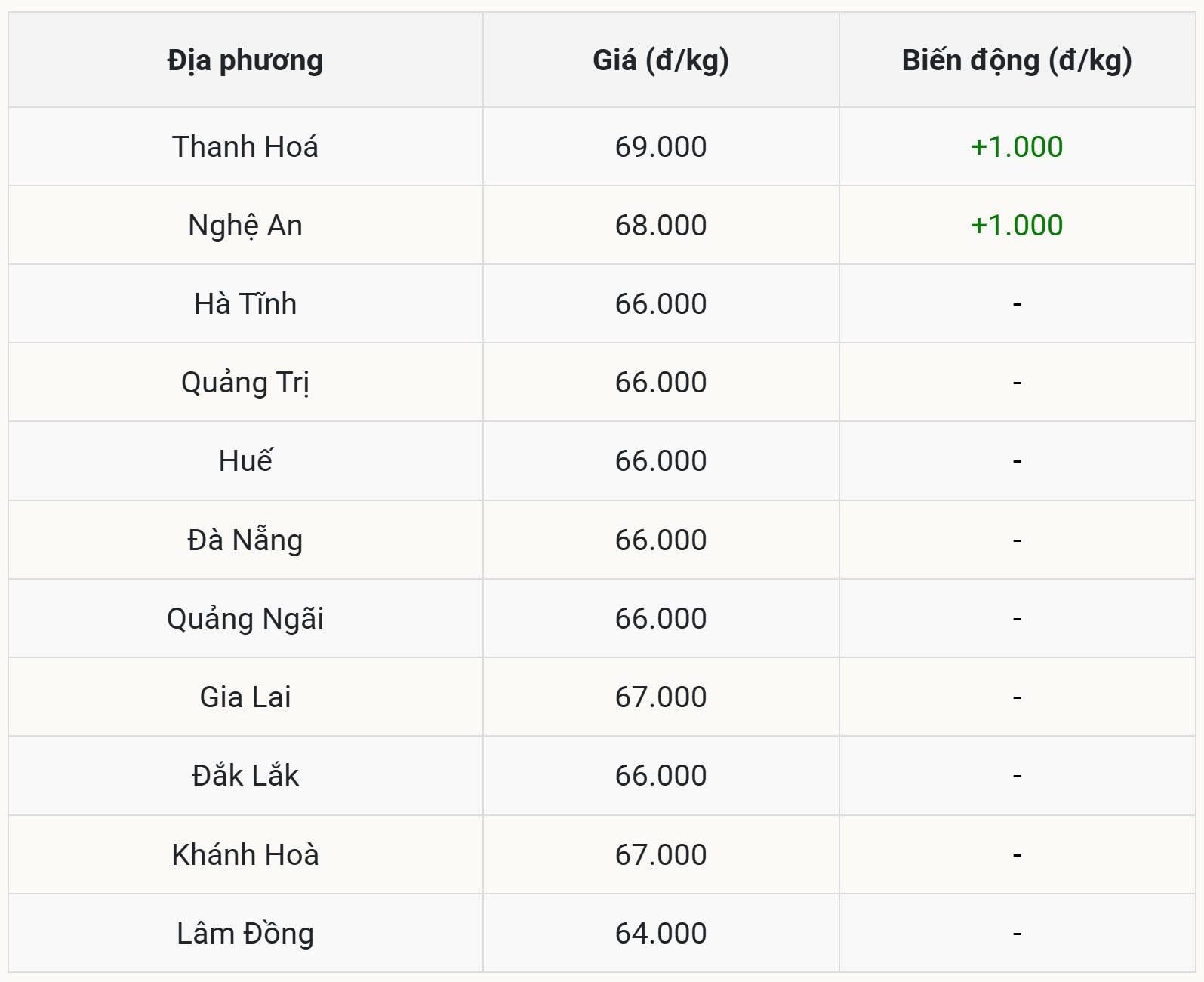Click the green +1.000 change for Thanh Hoá

(x=1017, y=146)
